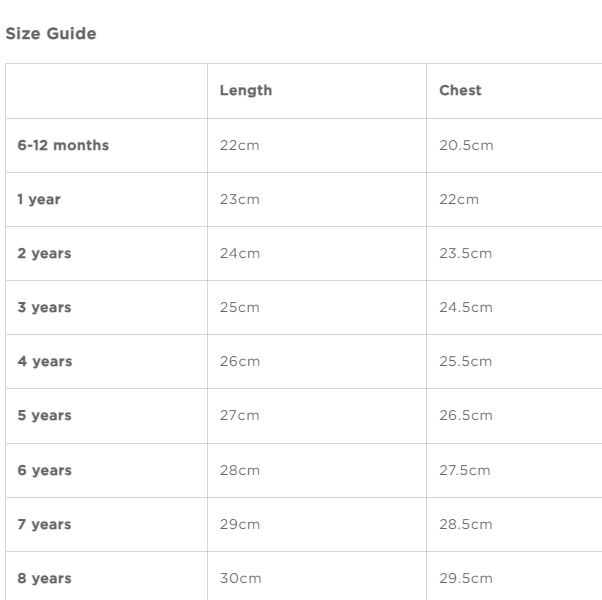Click the 7 years row label

[44, 524]
